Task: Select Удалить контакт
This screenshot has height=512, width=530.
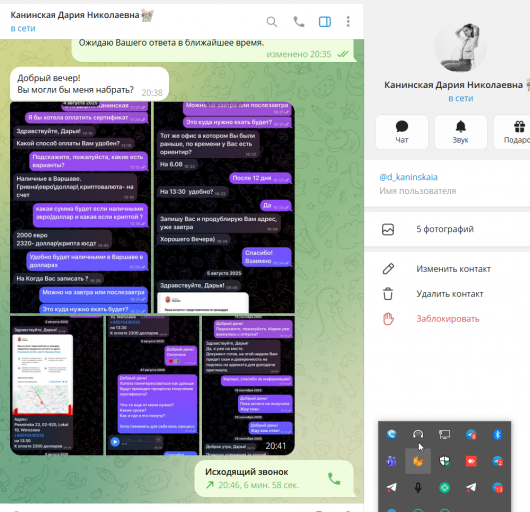Action: 447,294
